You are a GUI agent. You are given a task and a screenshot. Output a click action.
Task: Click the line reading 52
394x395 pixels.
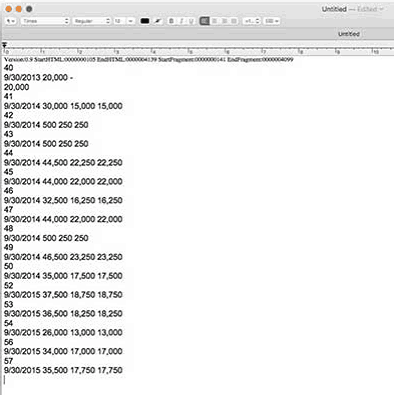tap(9, 286)
